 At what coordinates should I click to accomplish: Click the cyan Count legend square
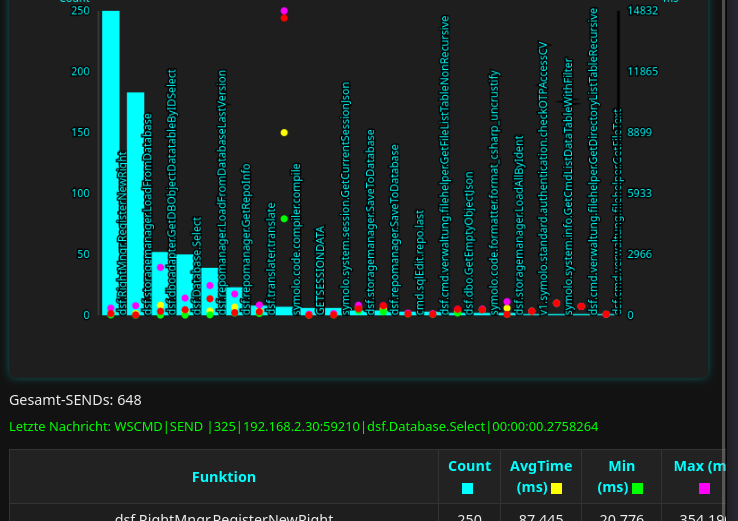pos(467,488)
